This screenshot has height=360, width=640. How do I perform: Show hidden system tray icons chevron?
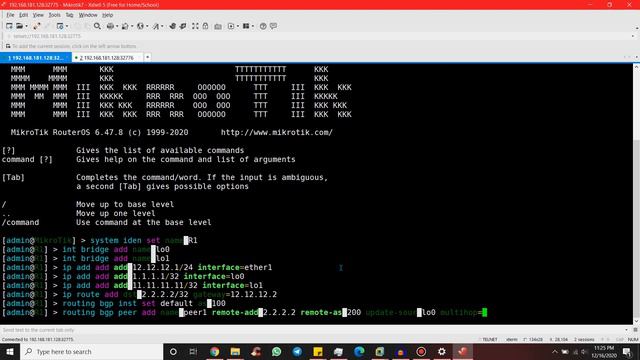pos(554,351)
